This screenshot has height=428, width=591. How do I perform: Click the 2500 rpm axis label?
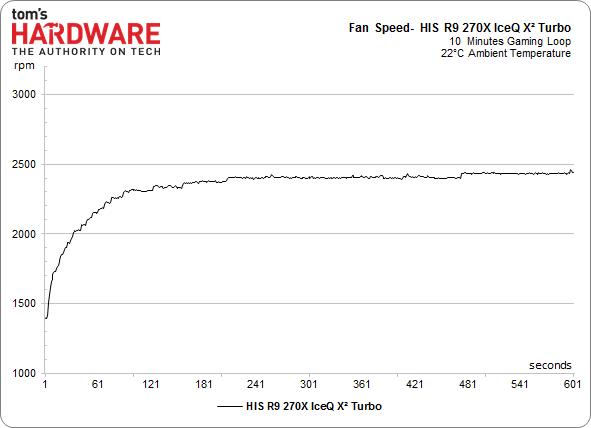[24, 164]
